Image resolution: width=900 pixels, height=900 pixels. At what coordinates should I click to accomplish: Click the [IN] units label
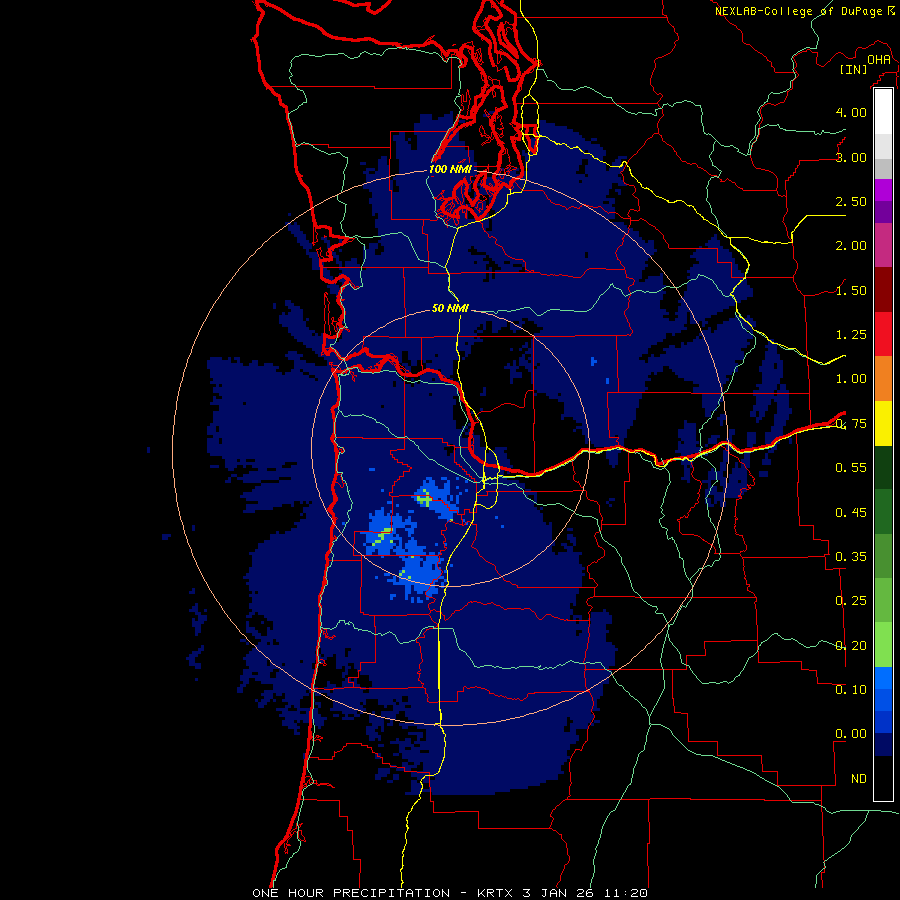coord(854,69)
